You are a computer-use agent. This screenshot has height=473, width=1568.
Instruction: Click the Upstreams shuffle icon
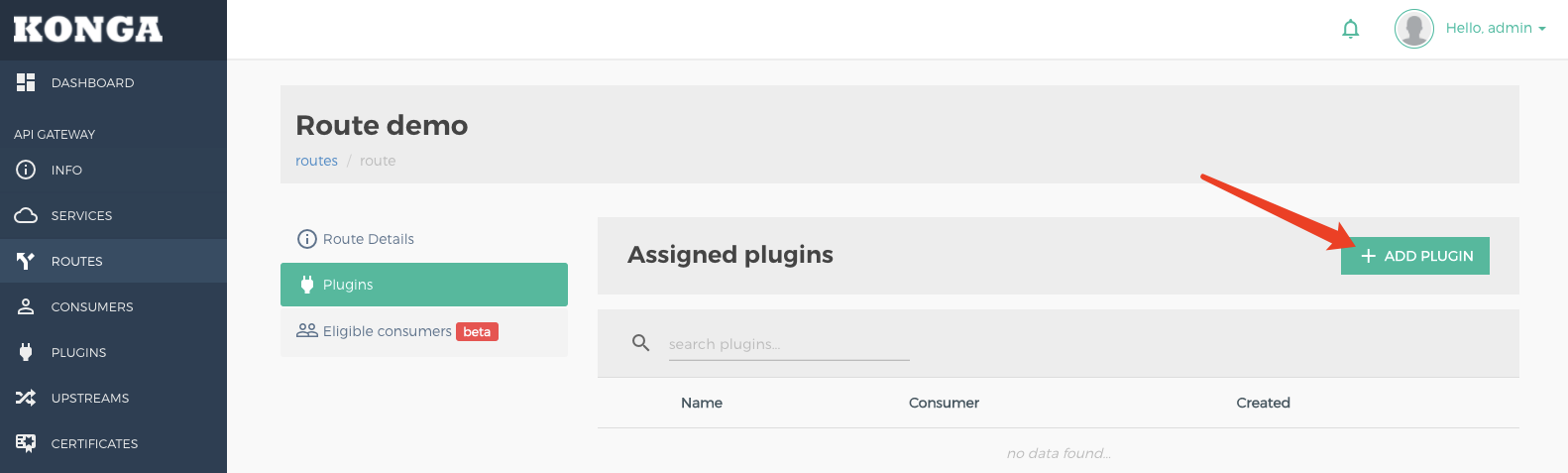26,398
